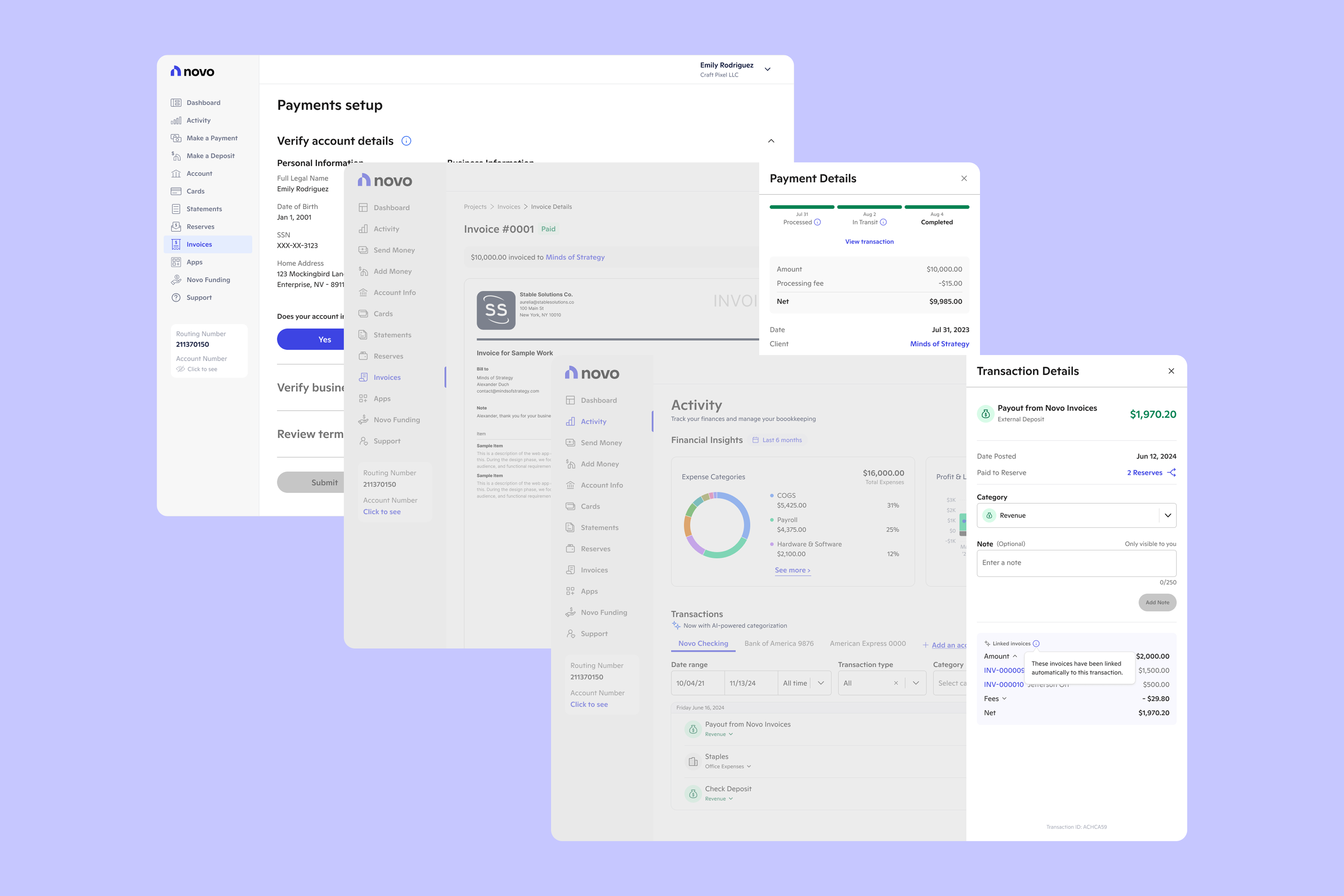Image resolution: width=1344 pixels, height=896 pixels.
Task: Open Account Info in the Invoice window sidebar
Action: pos(387,293)
